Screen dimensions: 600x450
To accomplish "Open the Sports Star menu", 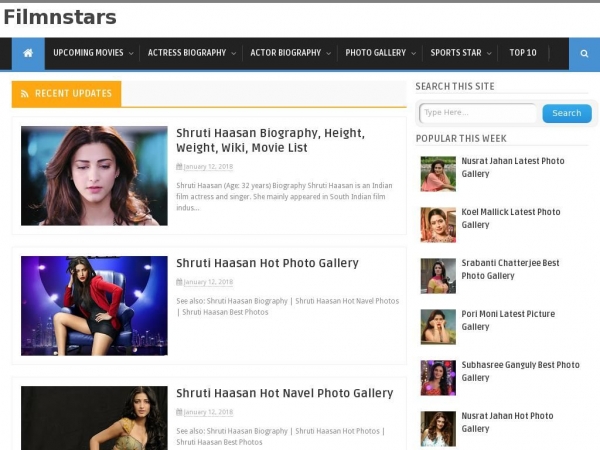I will [x=456, y=53].
